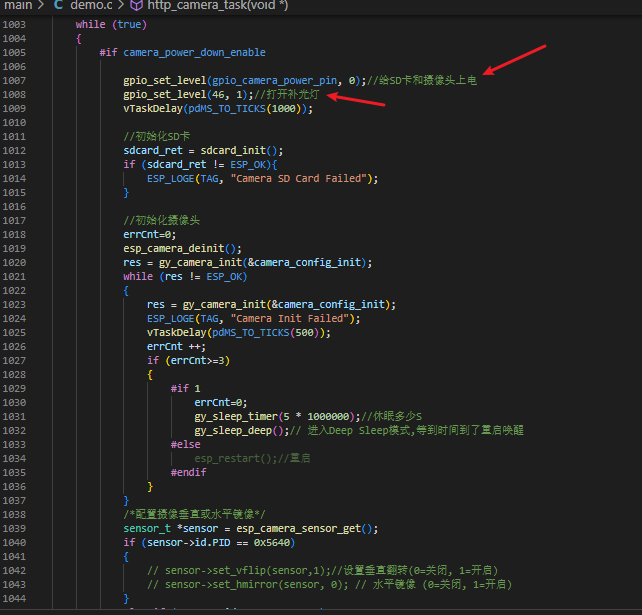Click 'errCnt ++;' statement
The width and height of the screenshot is (642, 615).
coord(176,347)
